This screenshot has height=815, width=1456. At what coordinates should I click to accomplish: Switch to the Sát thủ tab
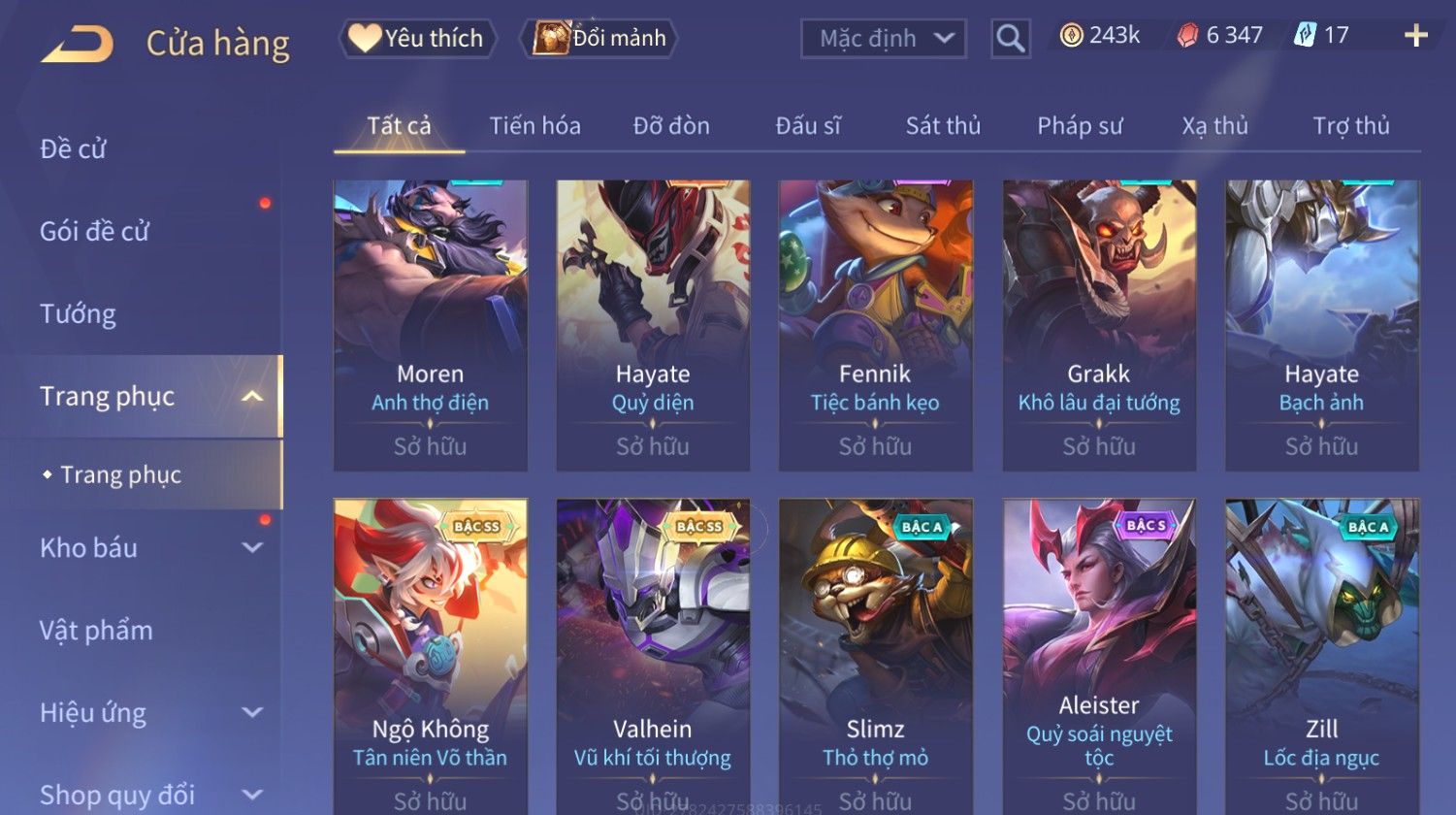coord(943,125)
